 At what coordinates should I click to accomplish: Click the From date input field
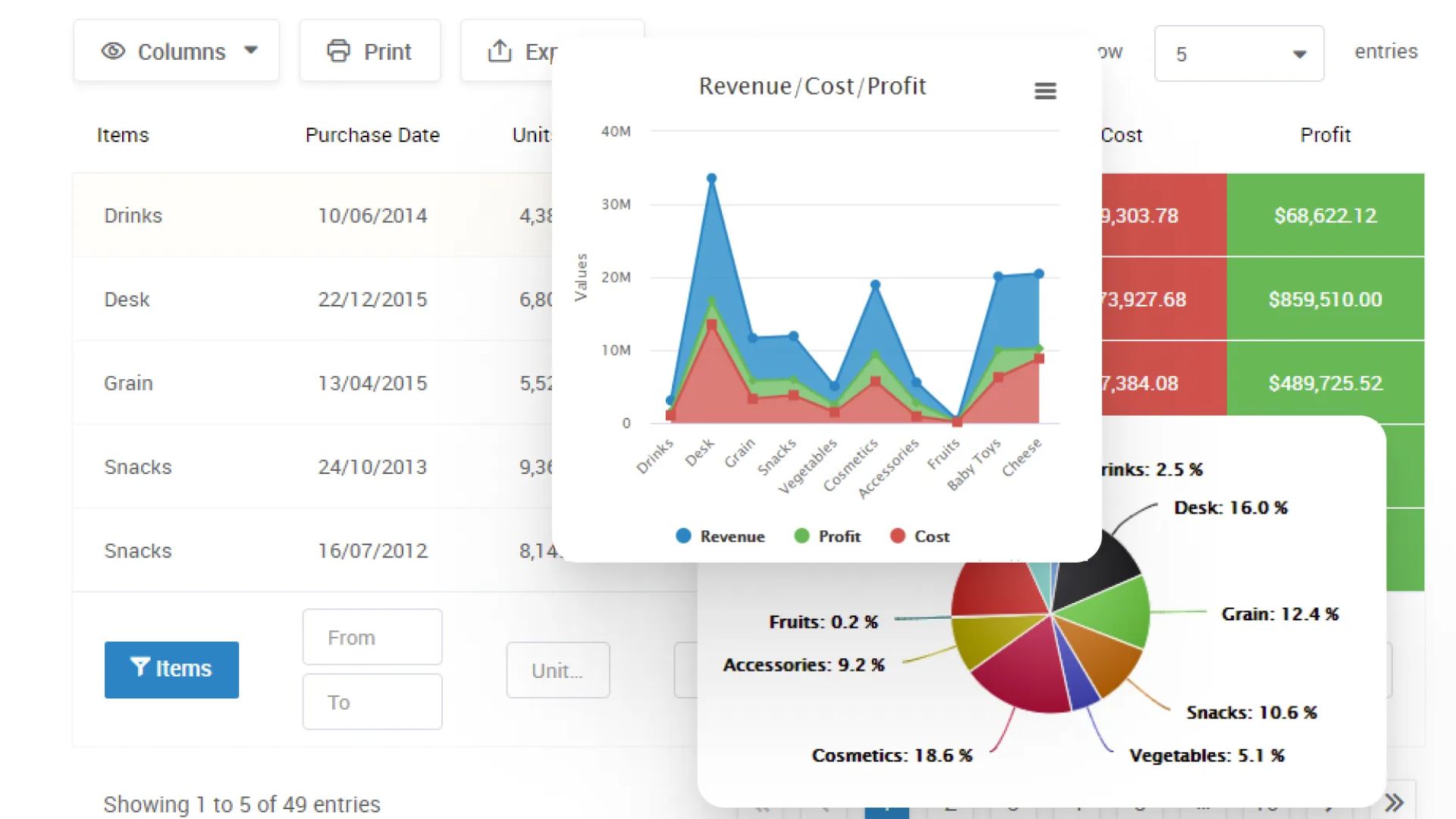pos(372,637)
